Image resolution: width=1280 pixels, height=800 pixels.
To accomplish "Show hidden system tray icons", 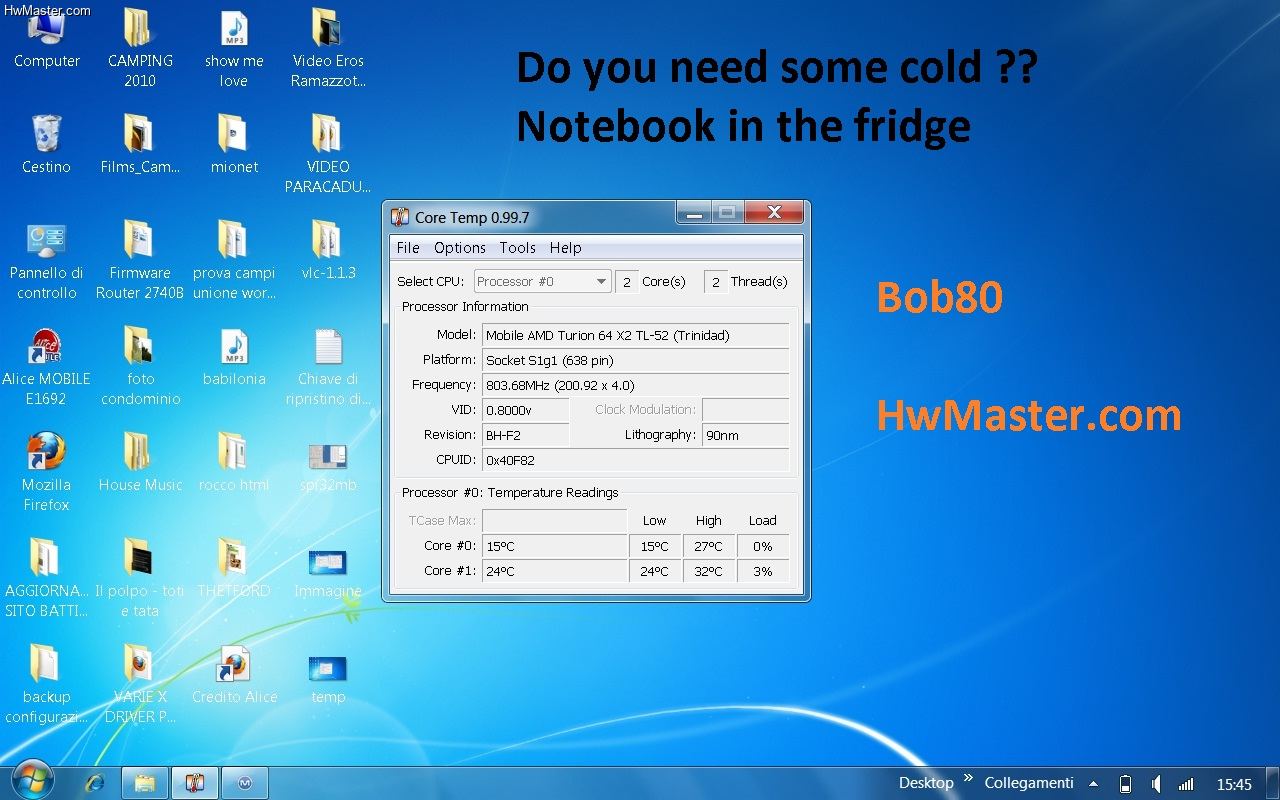I will [x=1093, y=784].
